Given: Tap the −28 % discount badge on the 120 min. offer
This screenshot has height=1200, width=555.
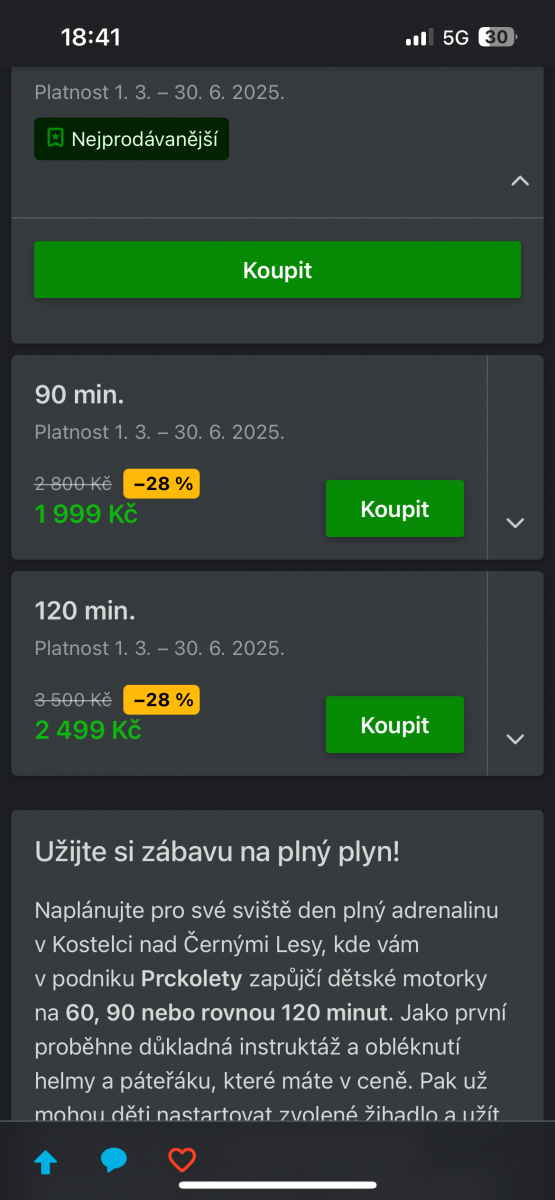Looking at the screenshot, I should pos(162,700).
